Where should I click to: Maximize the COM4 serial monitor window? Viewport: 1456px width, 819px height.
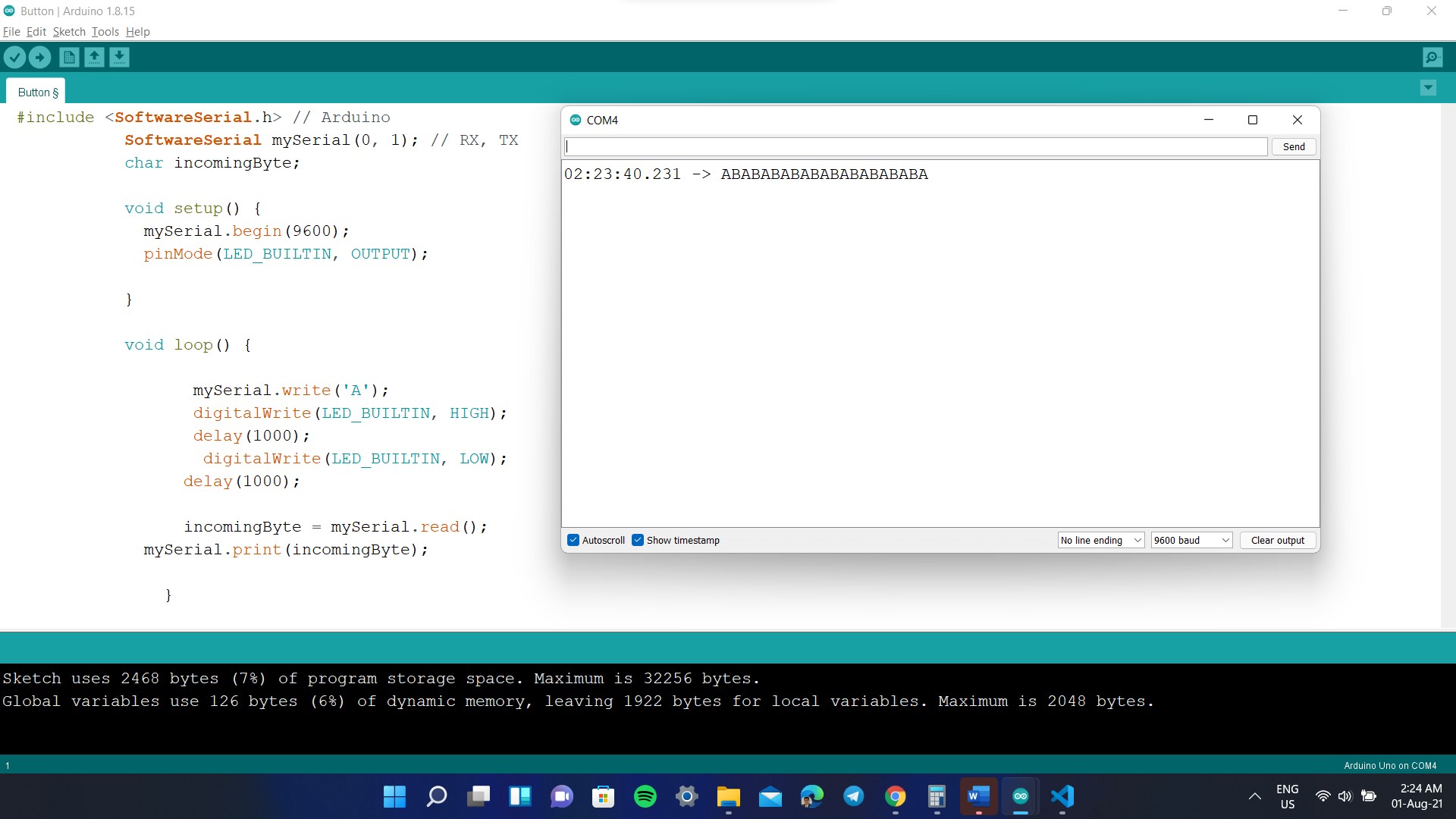[1253, 120]
